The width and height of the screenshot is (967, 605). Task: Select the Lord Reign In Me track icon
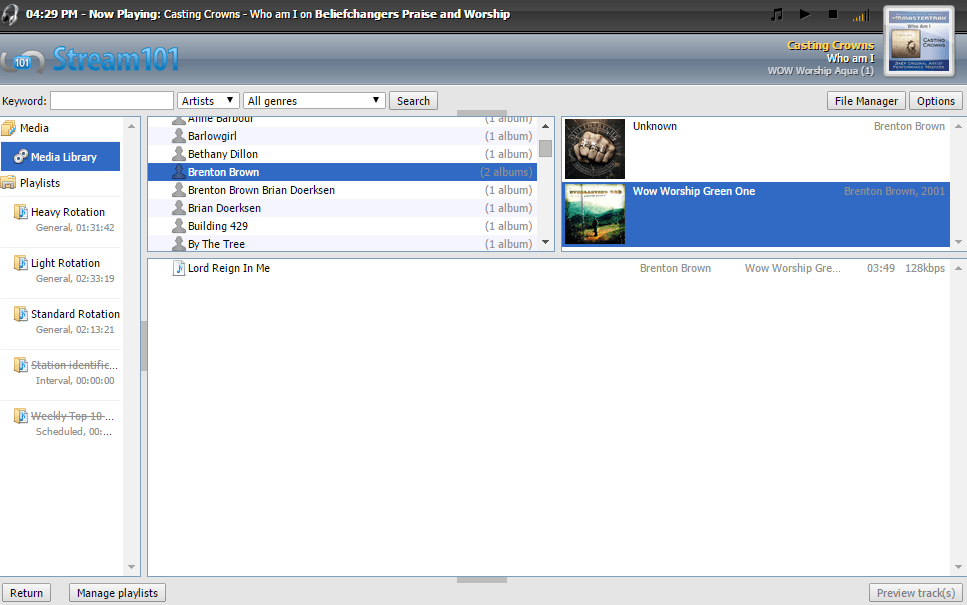coord(178,268)
